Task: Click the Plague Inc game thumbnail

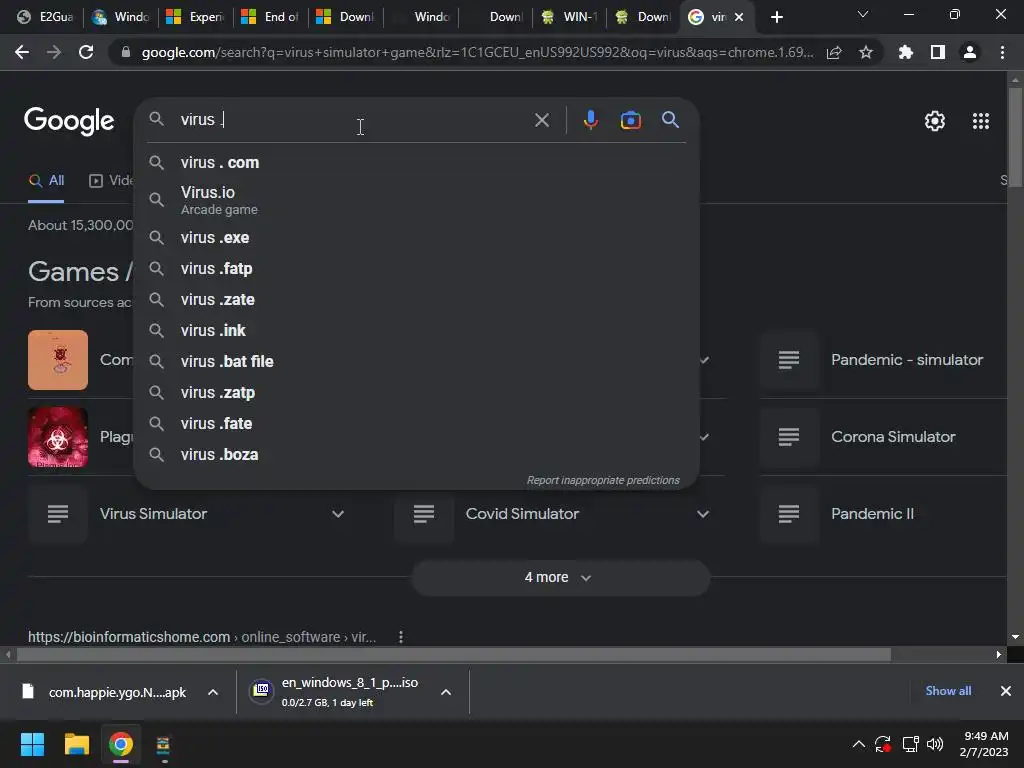Action: tap(57, 437)
